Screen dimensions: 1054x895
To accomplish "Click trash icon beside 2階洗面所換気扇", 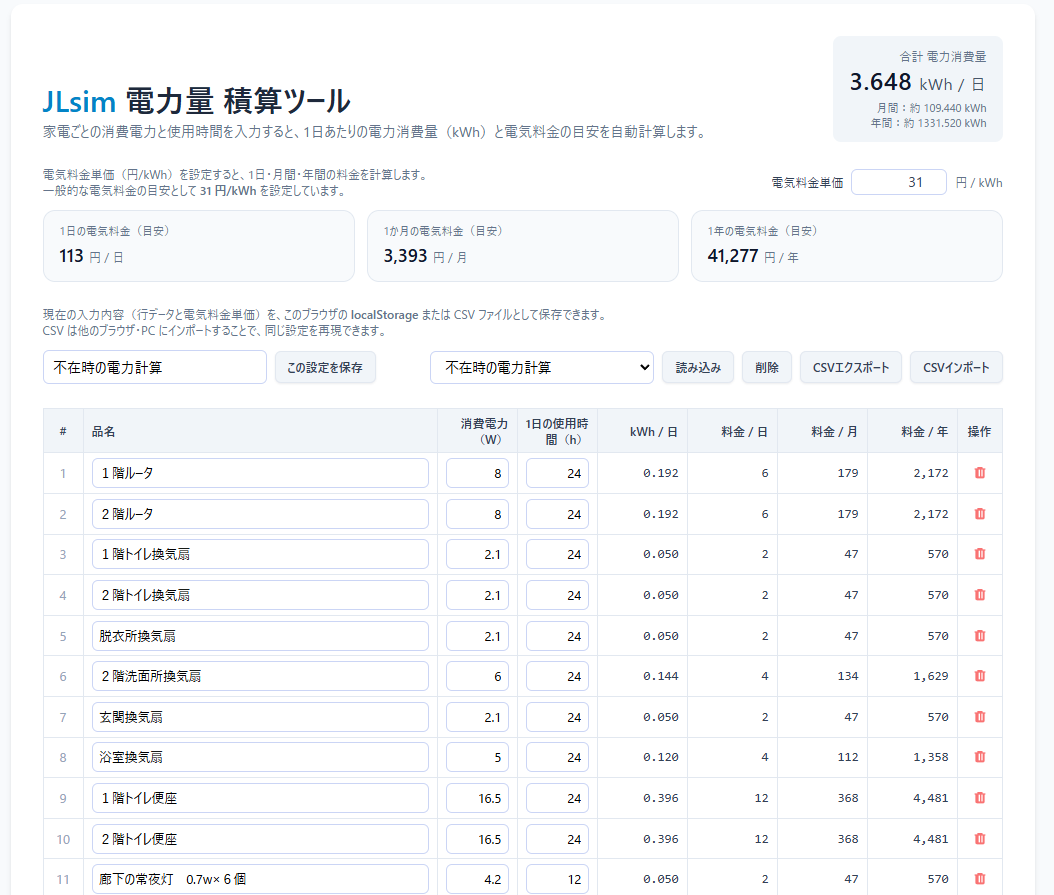I will 979,676.
